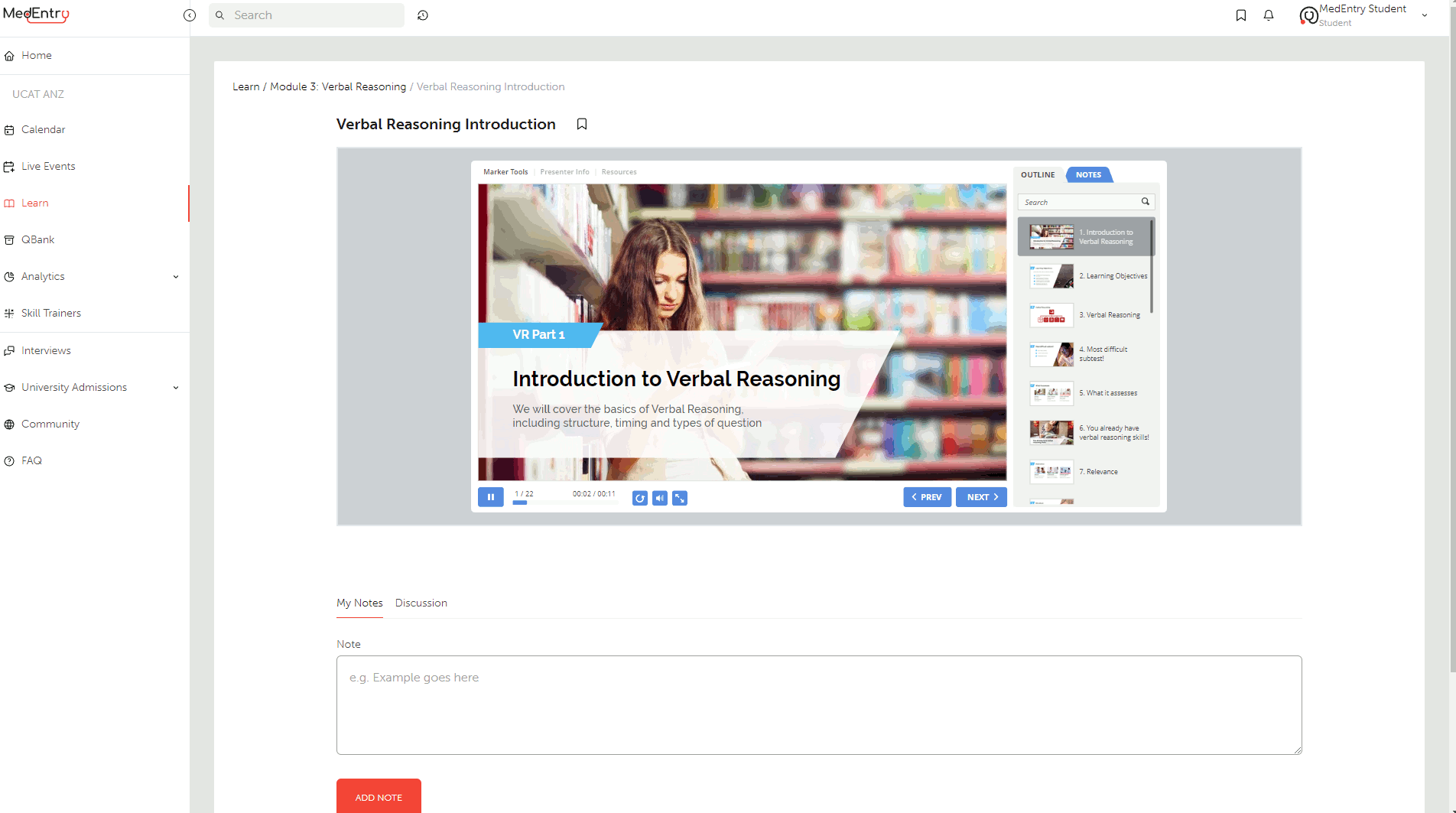Mute the lesson video audio
This screenshot has width=1456, height=813.
(x=659, y=498)
